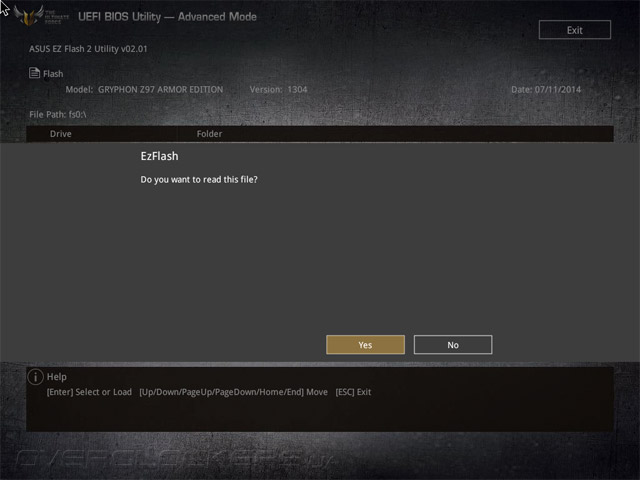The height and width of the screenshot is (480, 640).
Task: Select the Folder column header
Action: tap(209, 134)
